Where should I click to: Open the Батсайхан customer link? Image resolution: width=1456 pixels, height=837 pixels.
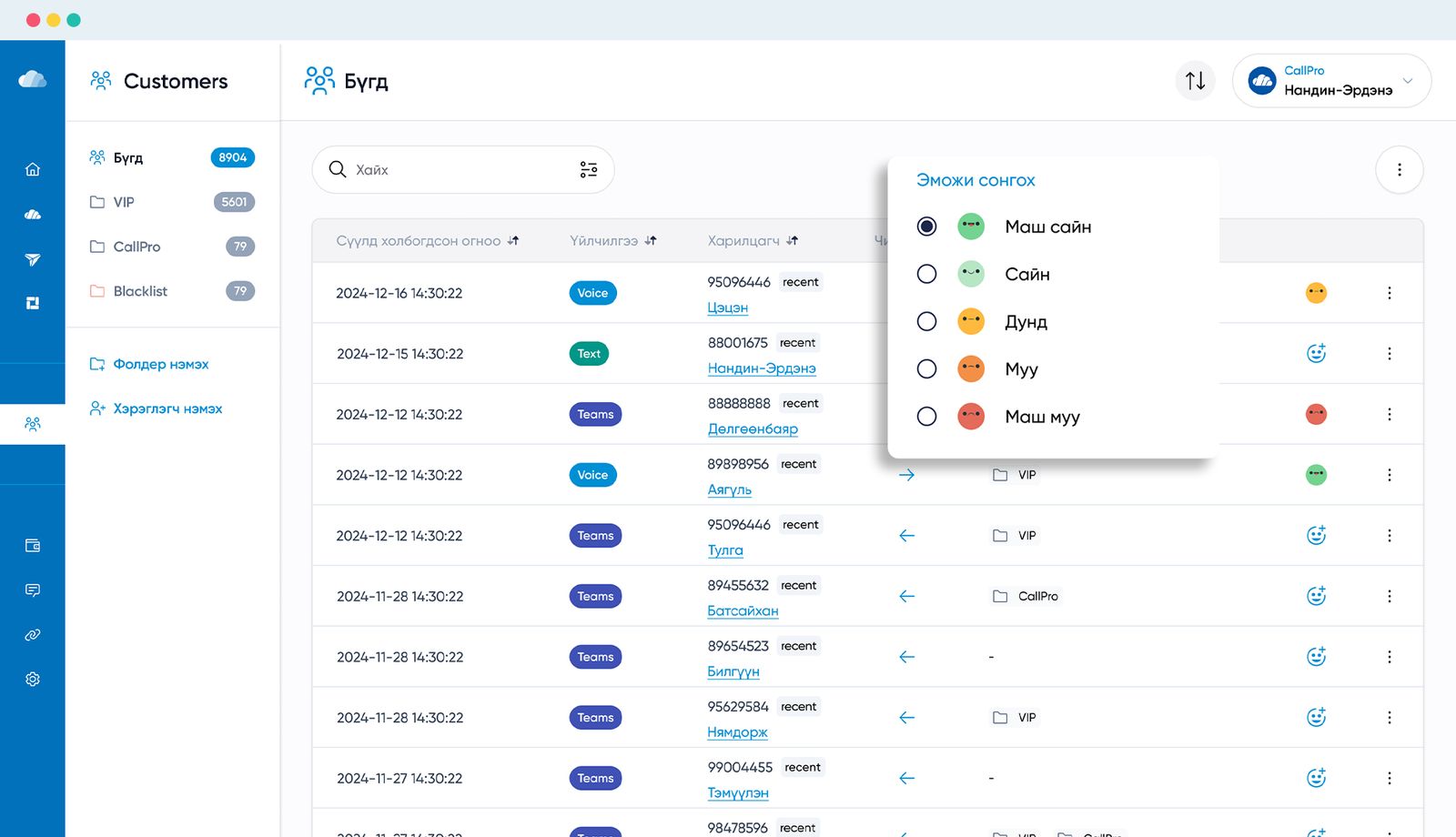[743, 610]
